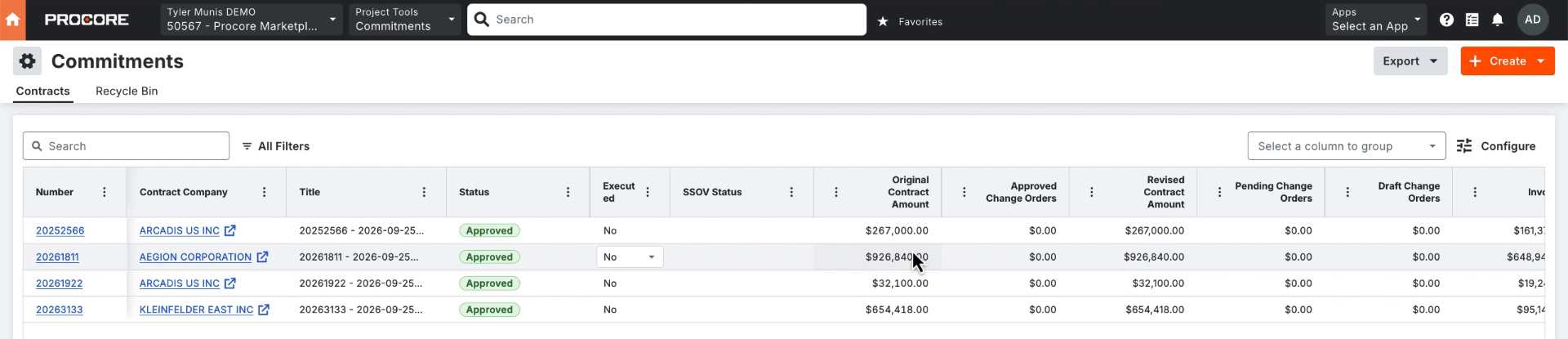Open external link icon beside AEGION CORPORATION
1568x339 pixels.
click(262, 257)
